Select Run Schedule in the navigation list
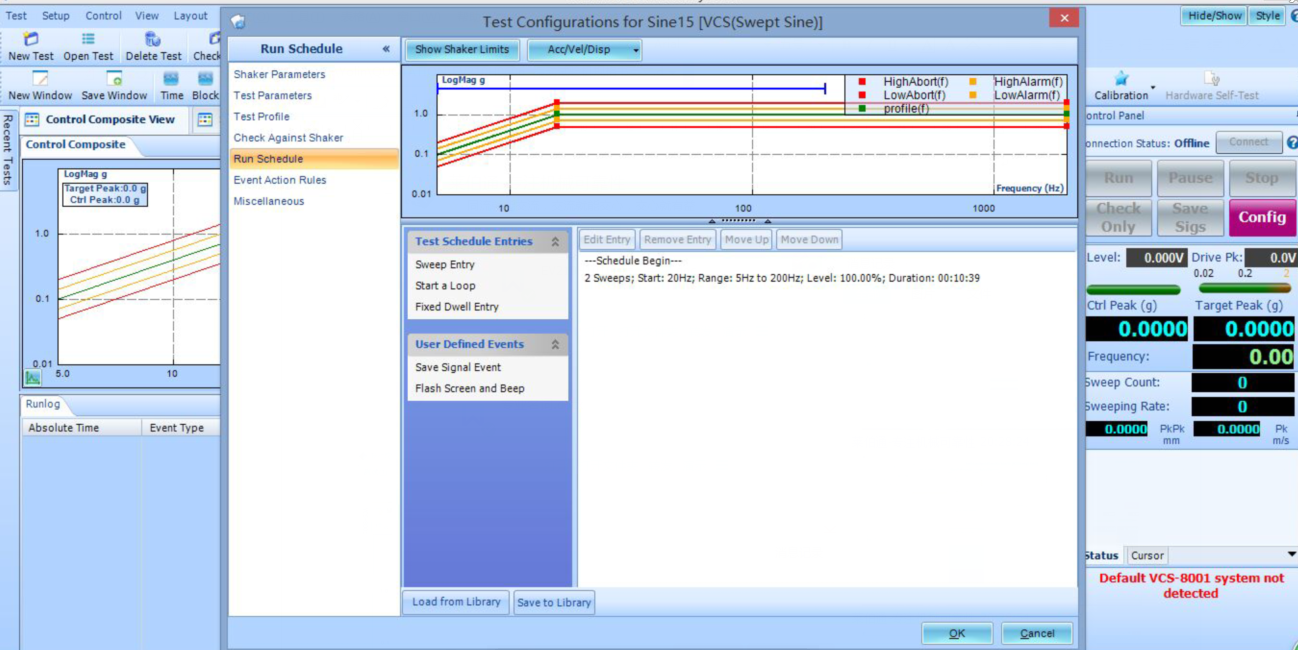This screenshot has width=1298, height=650. [x=314, y=159]
